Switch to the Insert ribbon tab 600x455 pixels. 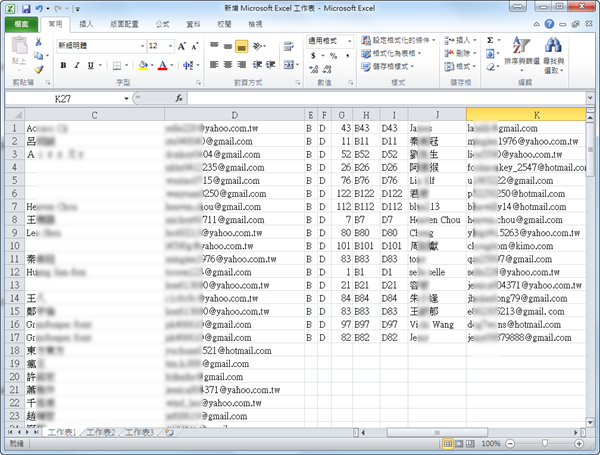click(x=86, y=24)
